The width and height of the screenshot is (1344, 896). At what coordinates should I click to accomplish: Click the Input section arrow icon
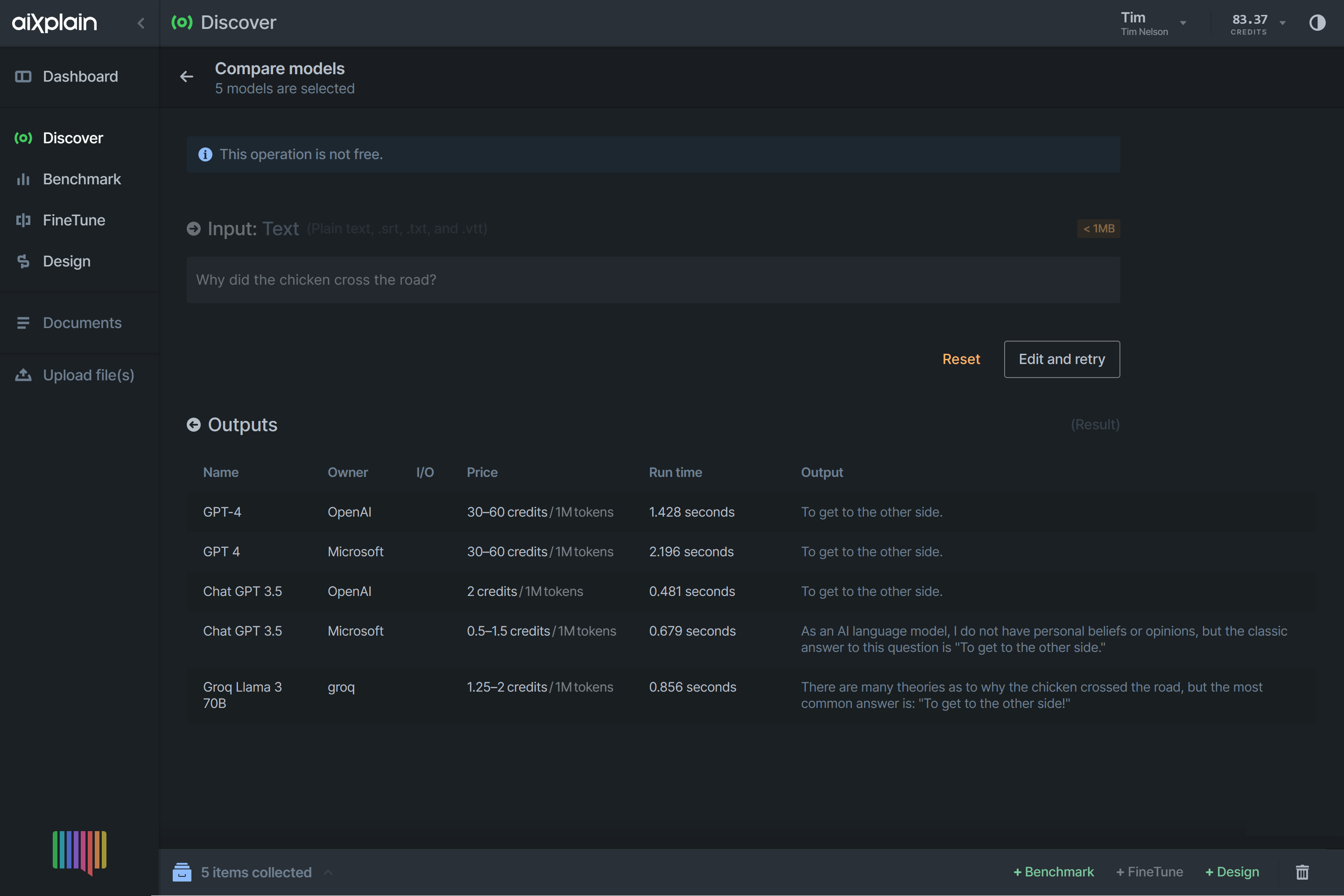tap(194, 229)
